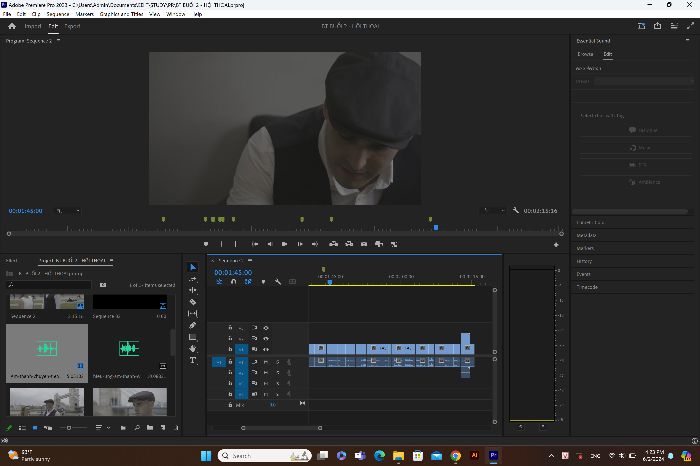
Task: Open the Quick Export icon
Action: (658, 26)
